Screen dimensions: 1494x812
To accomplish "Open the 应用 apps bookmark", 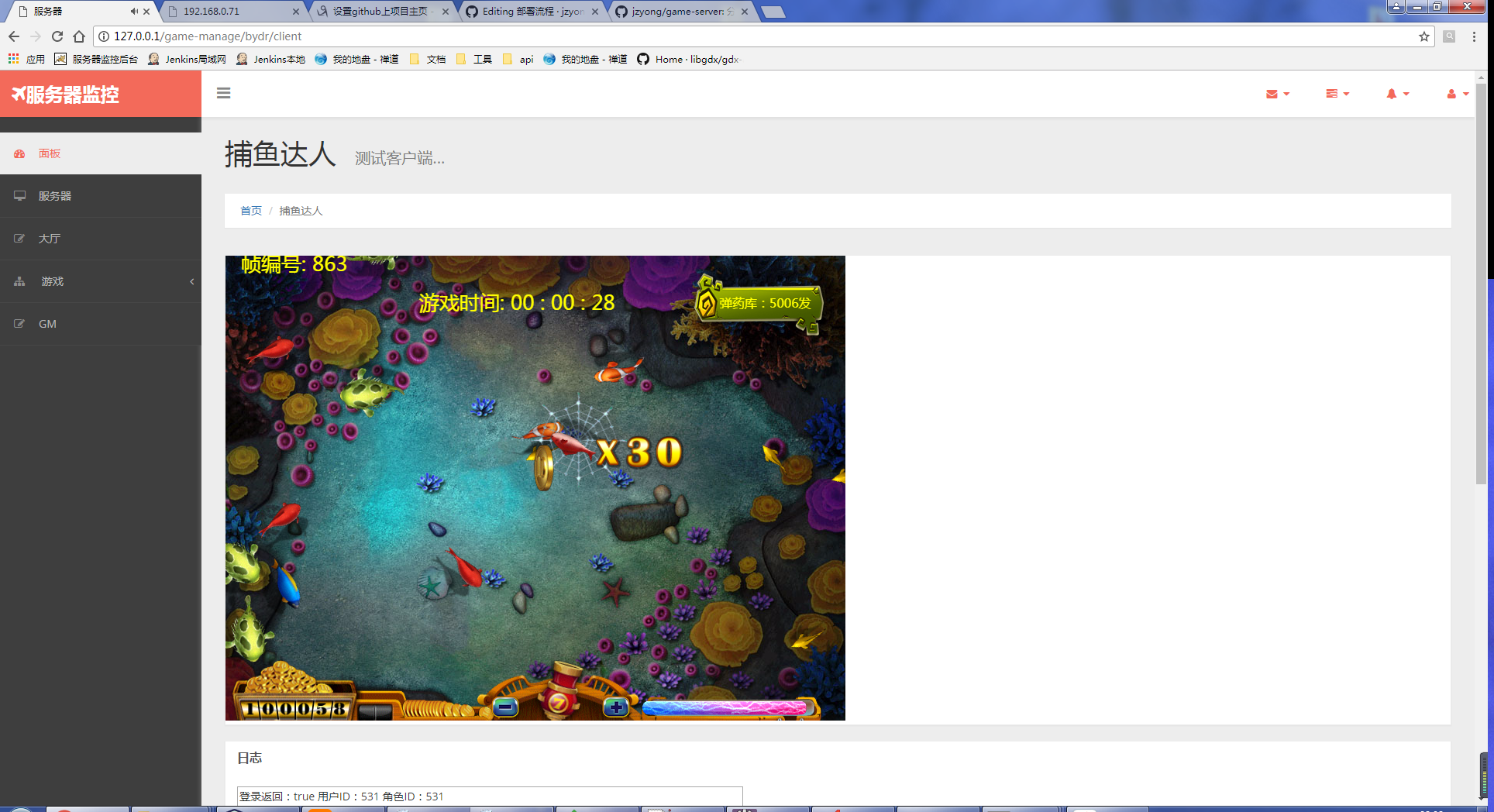I will click(26, 59).
